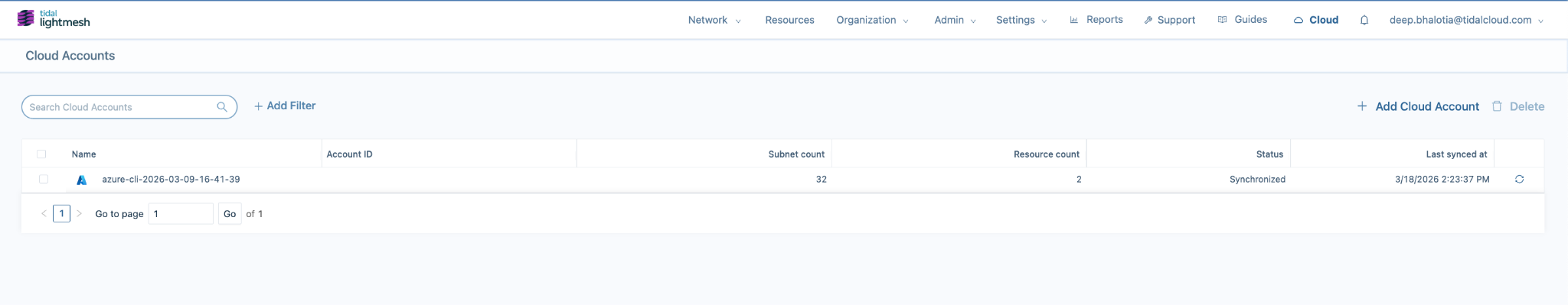Click the Resource count column header
This screenshot has width=1568, height=305.
[1046, 154]
